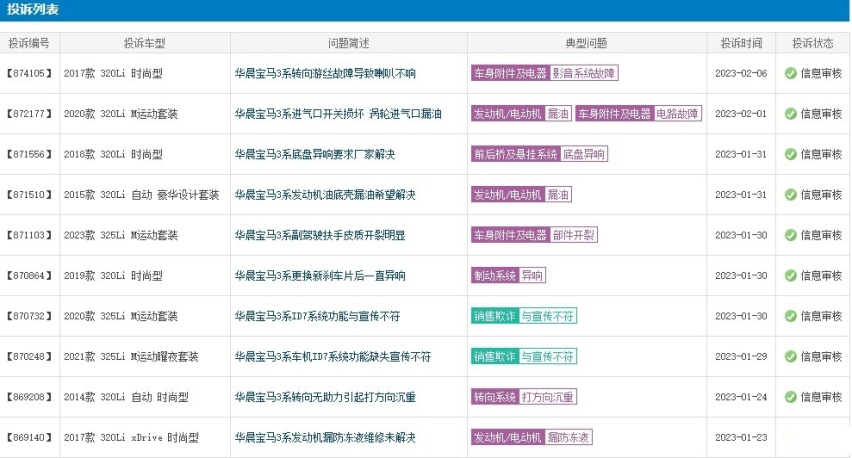Click 投诉车型 column header
852x458 pixels.
145,43
